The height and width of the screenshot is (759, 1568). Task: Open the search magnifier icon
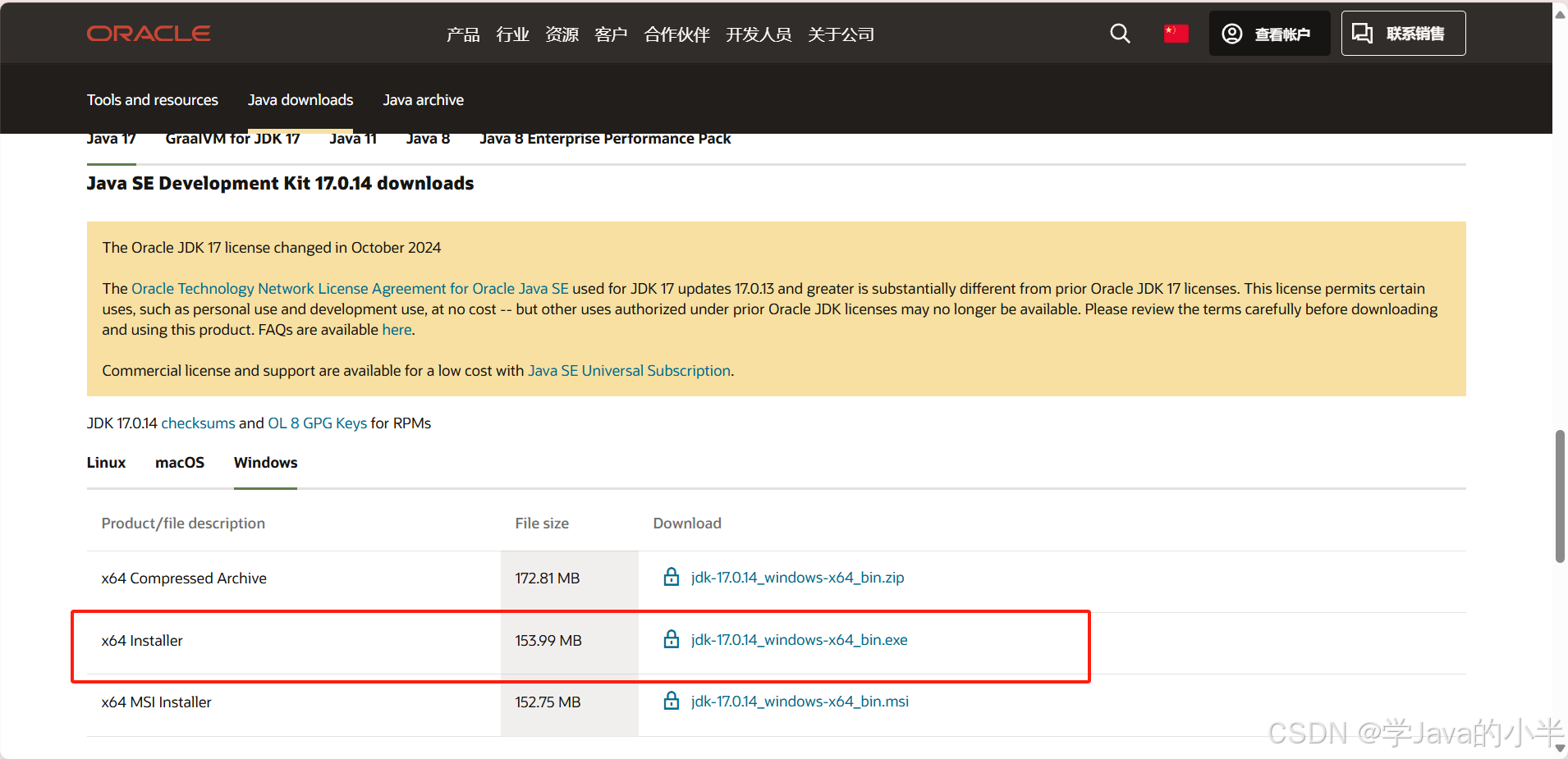click(1120, 34)
